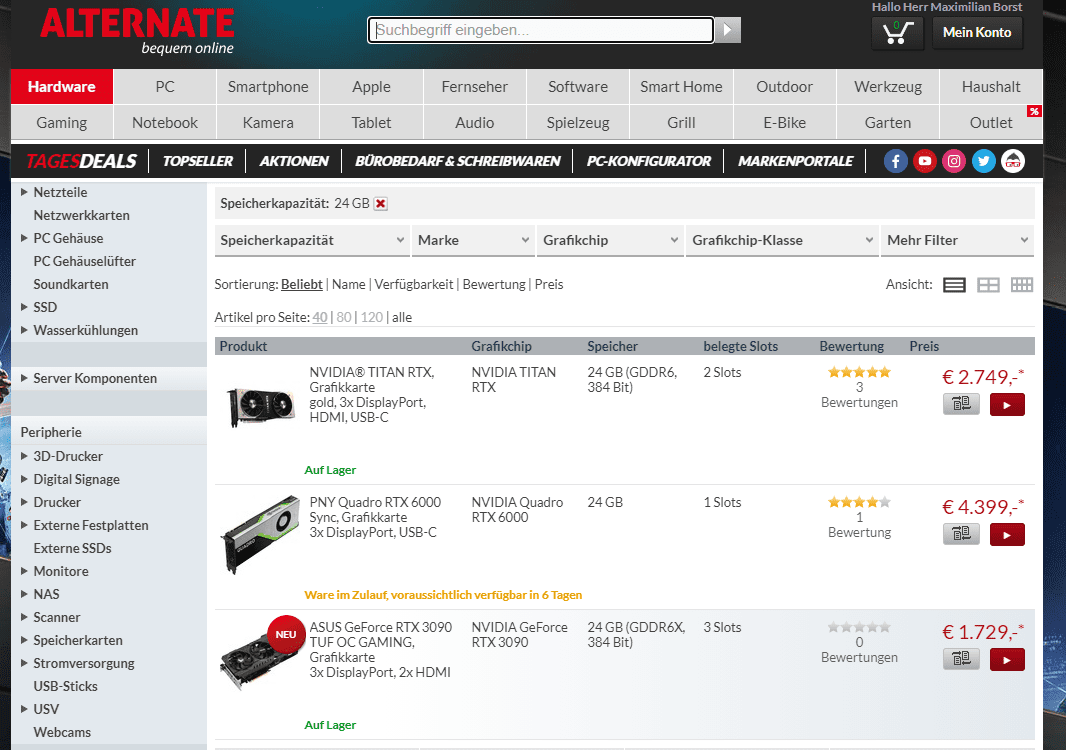The image size is (1066, 750).
Task: Switch to list view layout
Action: tap(954, 285)
